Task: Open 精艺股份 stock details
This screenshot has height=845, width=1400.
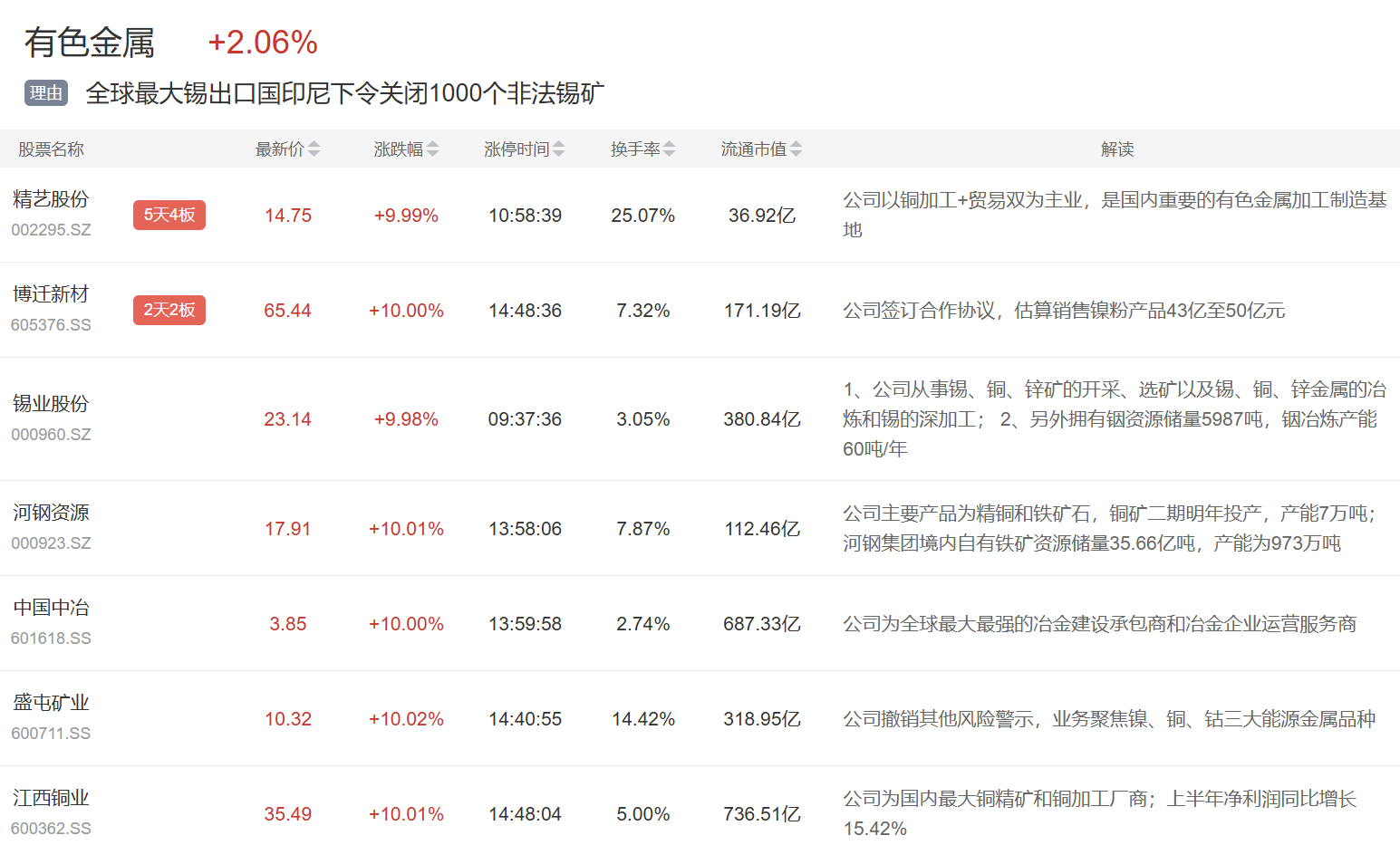Action: coord(52,199)
